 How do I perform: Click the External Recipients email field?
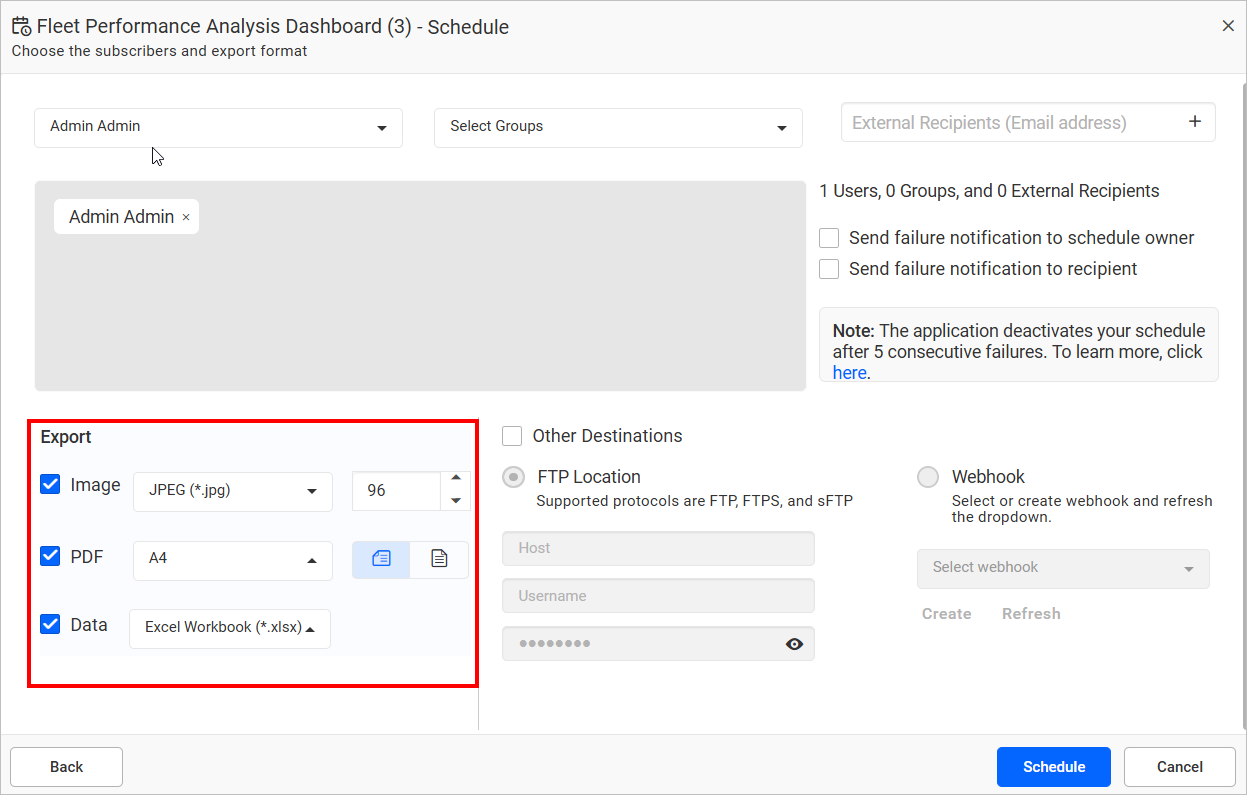pyautogui.click(x=1010, y=123)
